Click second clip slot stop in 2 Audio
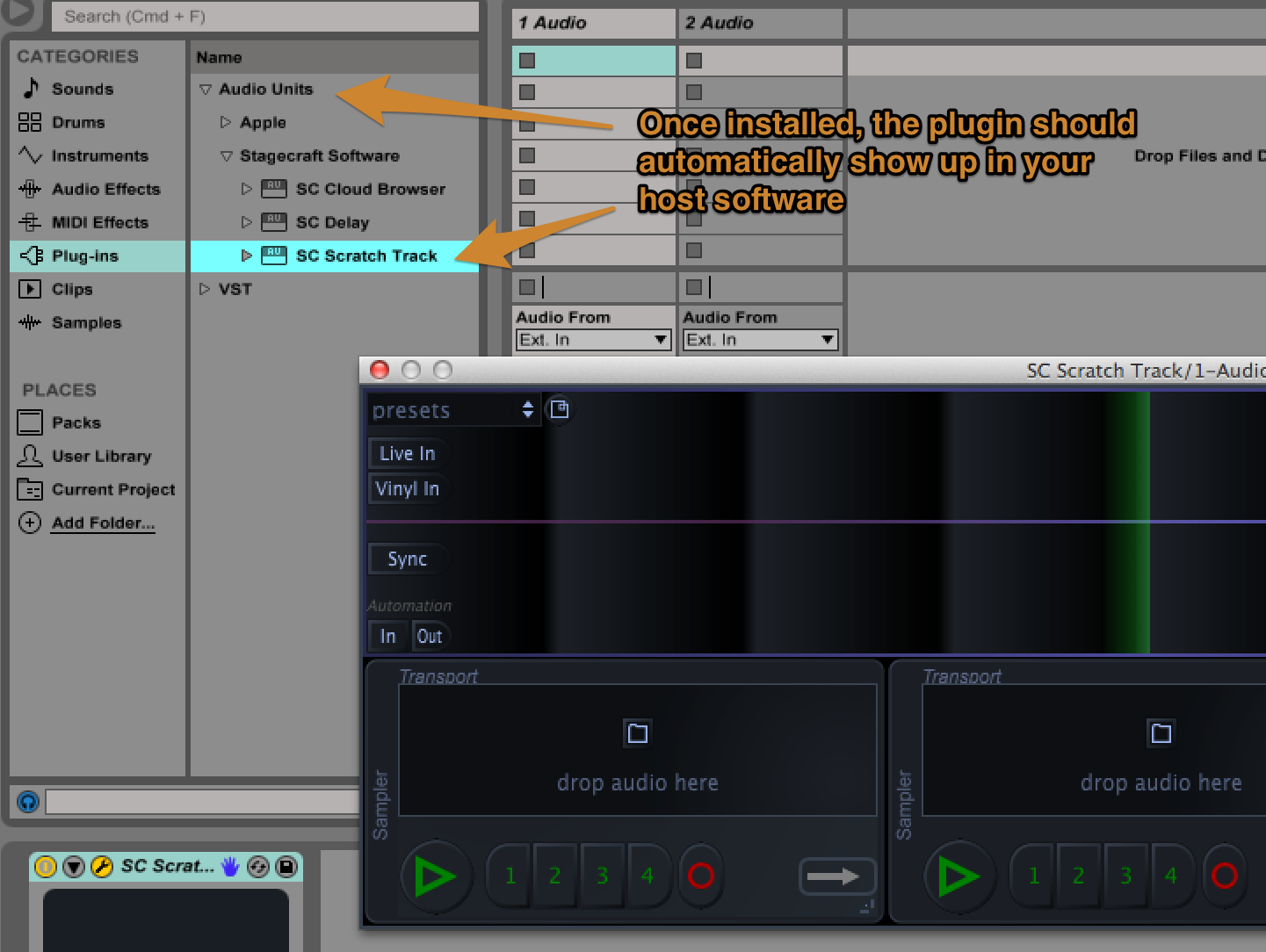1266x952 pixels. tap(694, 92)
